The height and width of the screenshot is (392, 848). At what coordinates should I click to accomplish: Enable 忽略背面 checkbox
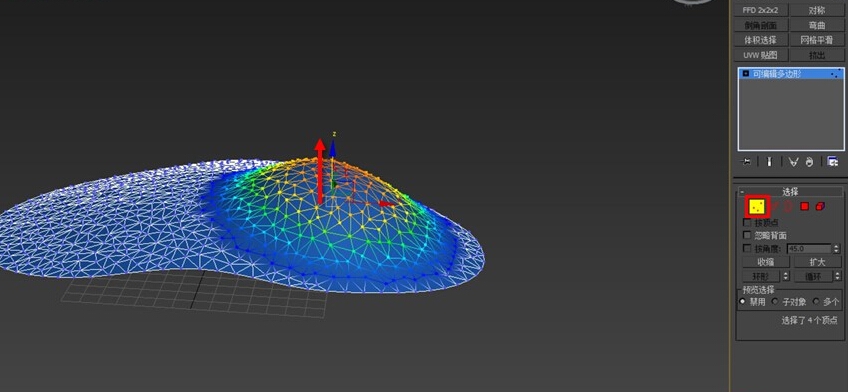tap(747, 235)
